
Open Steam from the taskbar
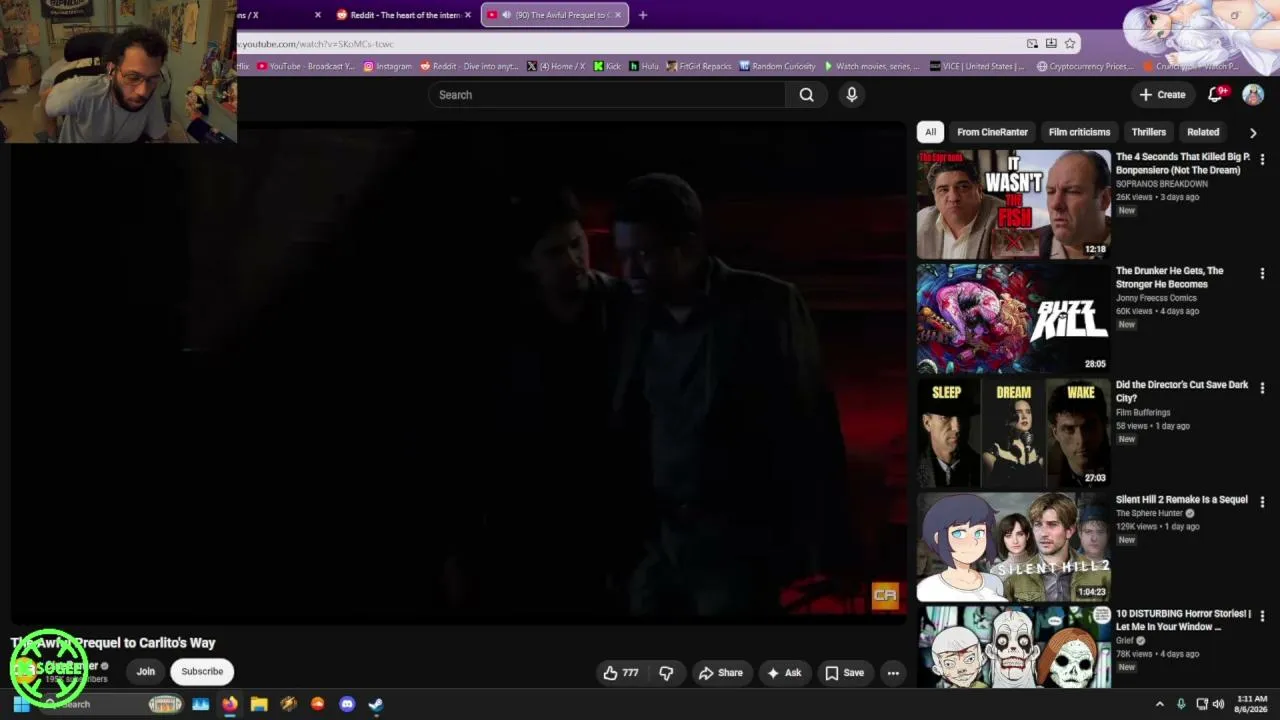(x=376, y=704)
